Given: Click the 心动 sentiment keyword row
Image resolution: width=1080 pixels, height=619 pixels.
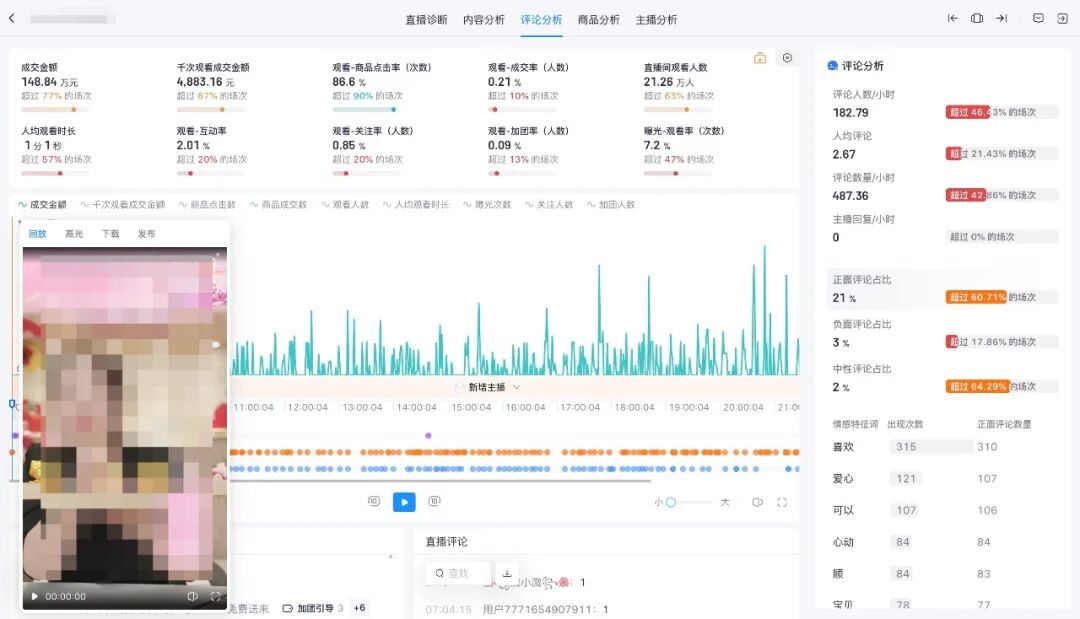Looking at the screenshot, I should [944, 542].
